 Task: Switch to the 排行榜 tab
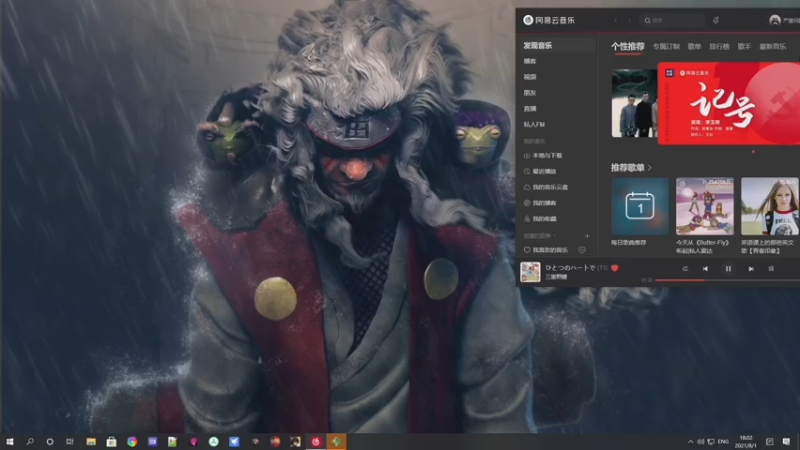[x=719, y=46]
